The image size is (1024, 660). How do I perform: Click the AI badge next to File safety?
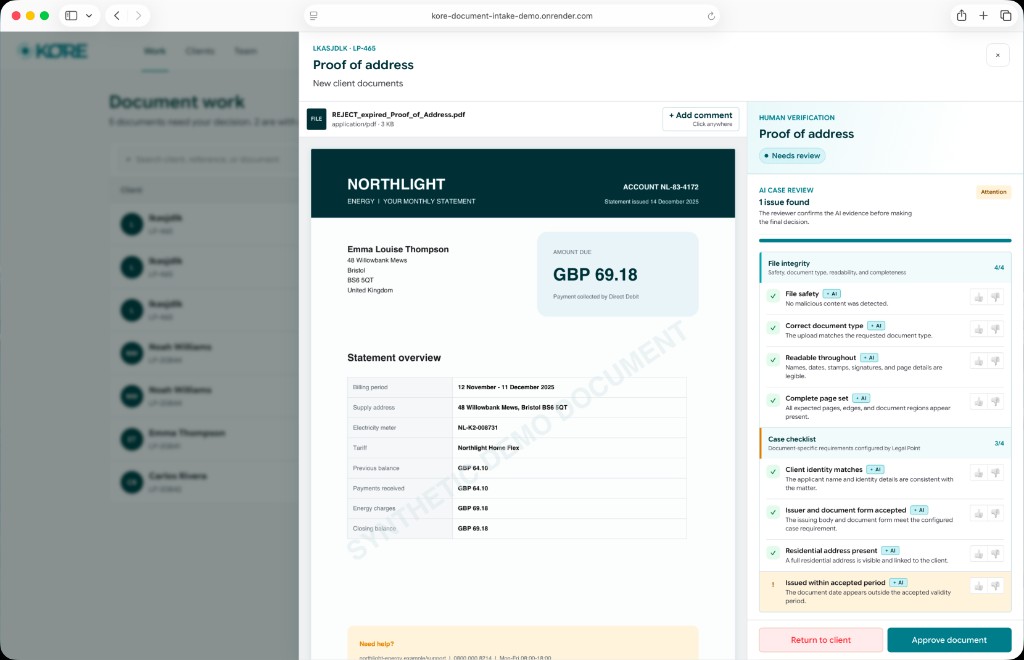[x=831, y=294]
